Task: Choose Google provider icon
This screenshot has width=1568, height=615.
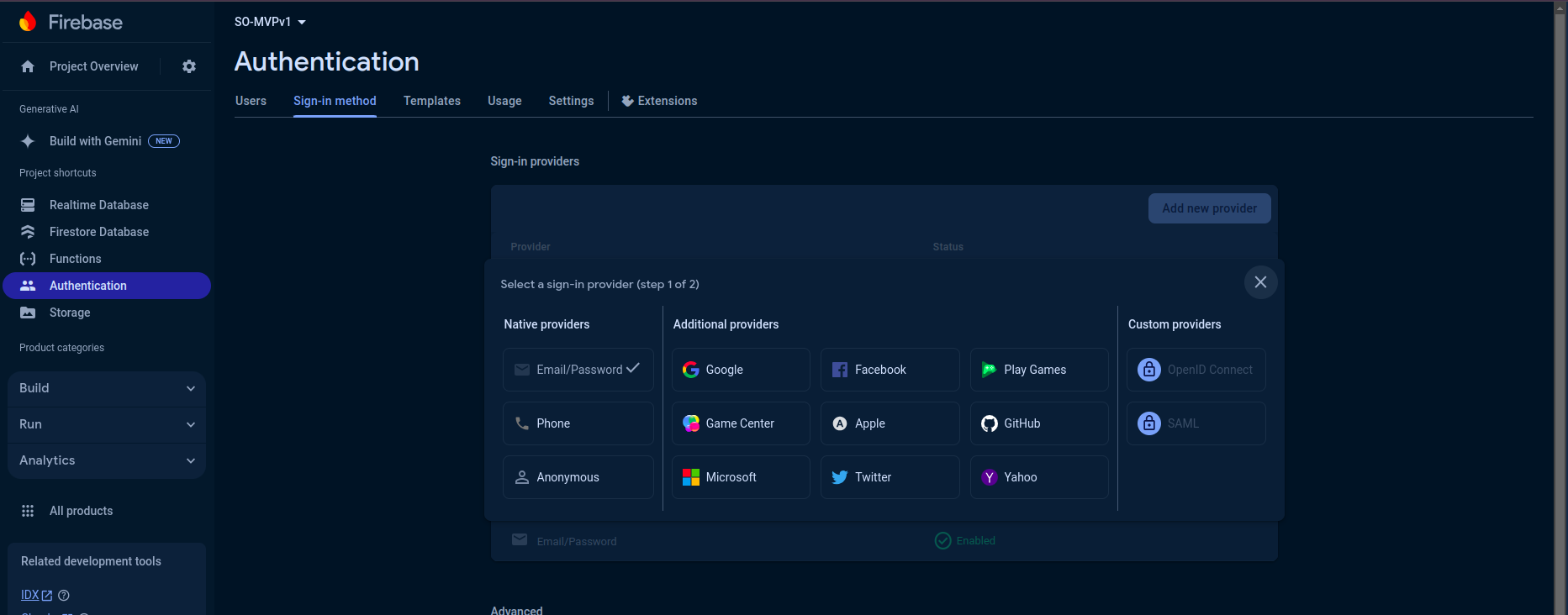Action: coord(691,370)
